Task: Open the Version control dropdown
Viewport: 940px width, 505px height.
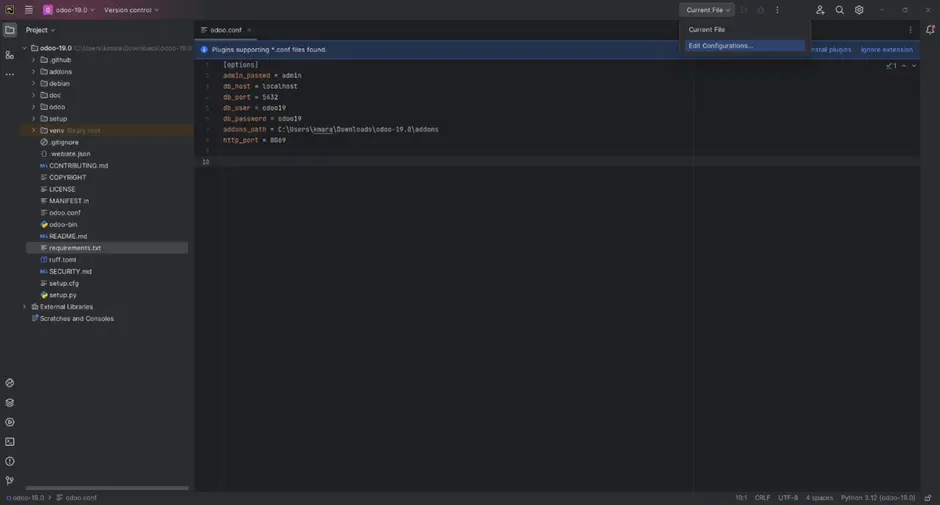Action: [131, 10]
